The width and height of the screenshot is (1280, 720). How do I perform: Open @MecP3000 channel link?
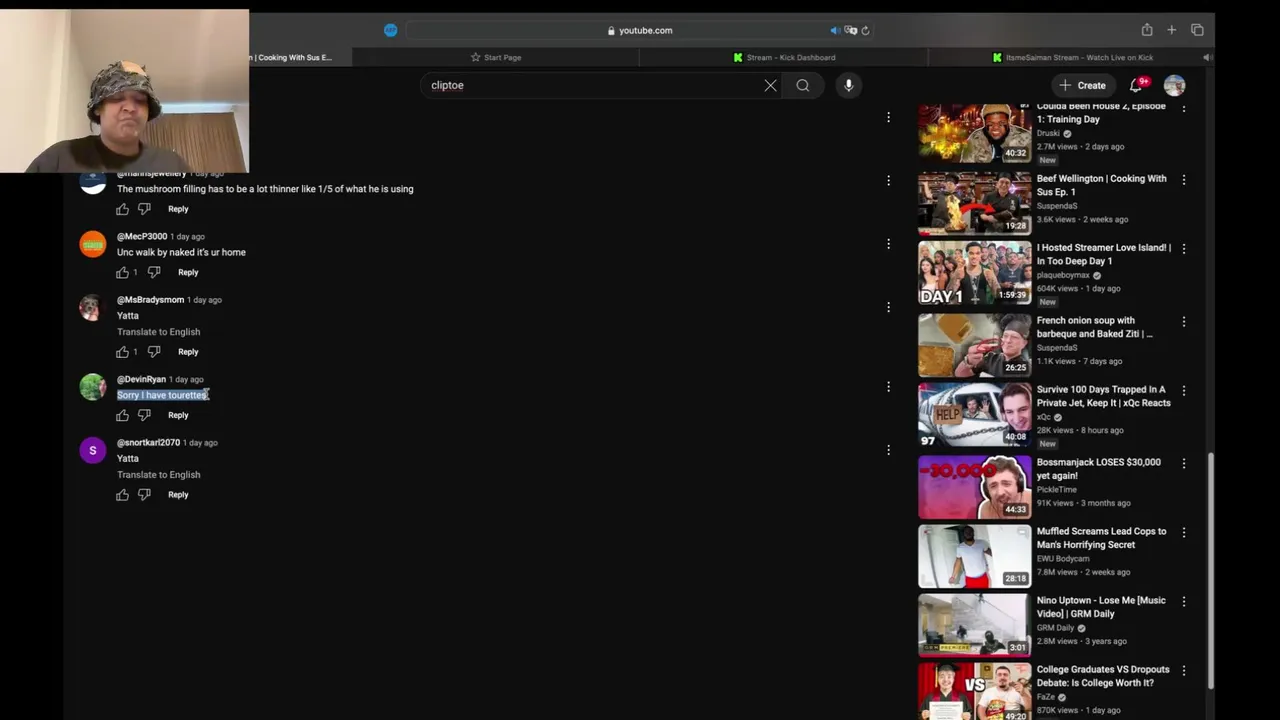(x=142, y=237)
